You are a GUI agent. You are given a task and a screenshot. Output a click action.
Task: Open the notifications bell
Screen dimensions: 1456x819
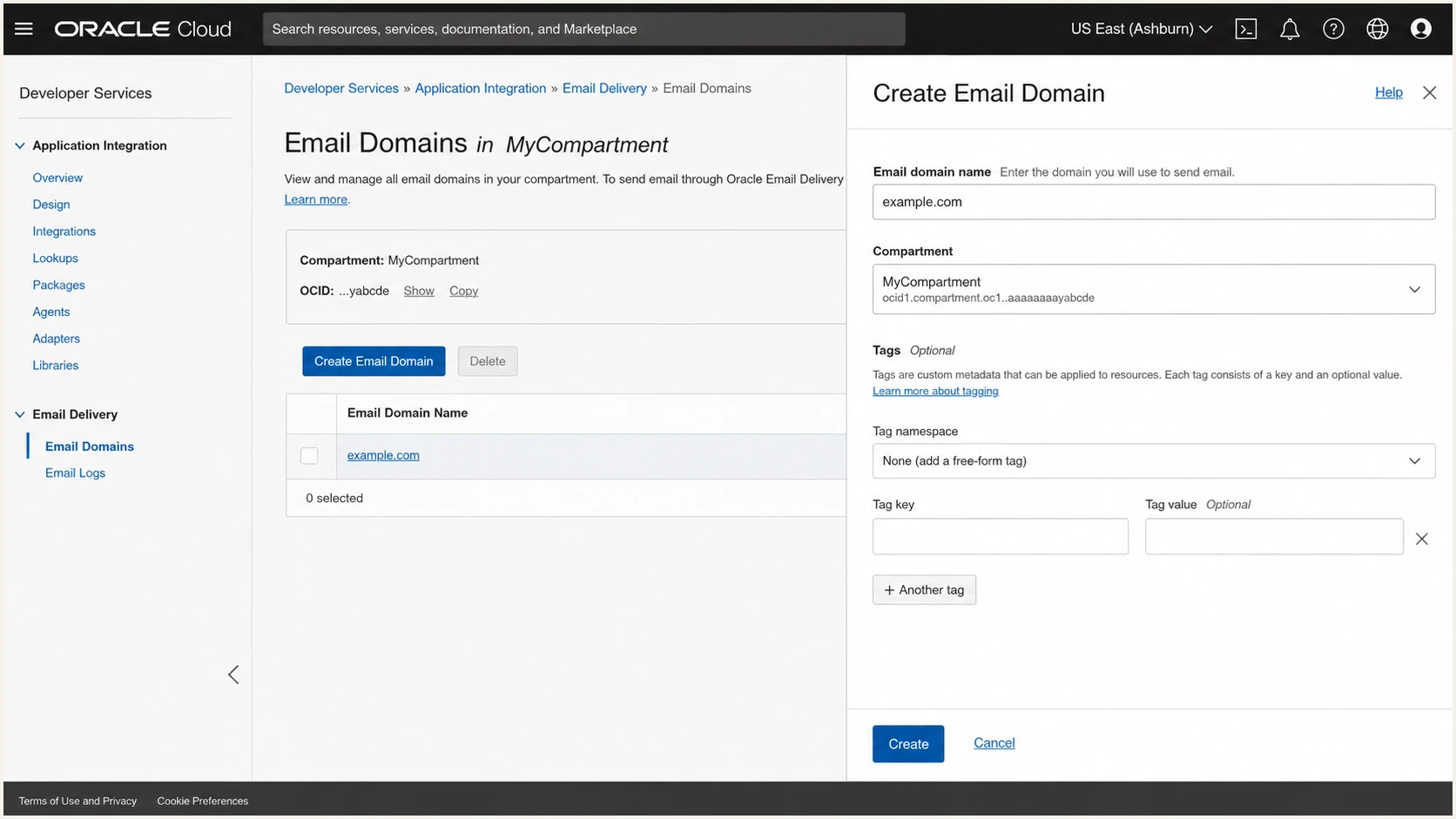coord(1290,29)
